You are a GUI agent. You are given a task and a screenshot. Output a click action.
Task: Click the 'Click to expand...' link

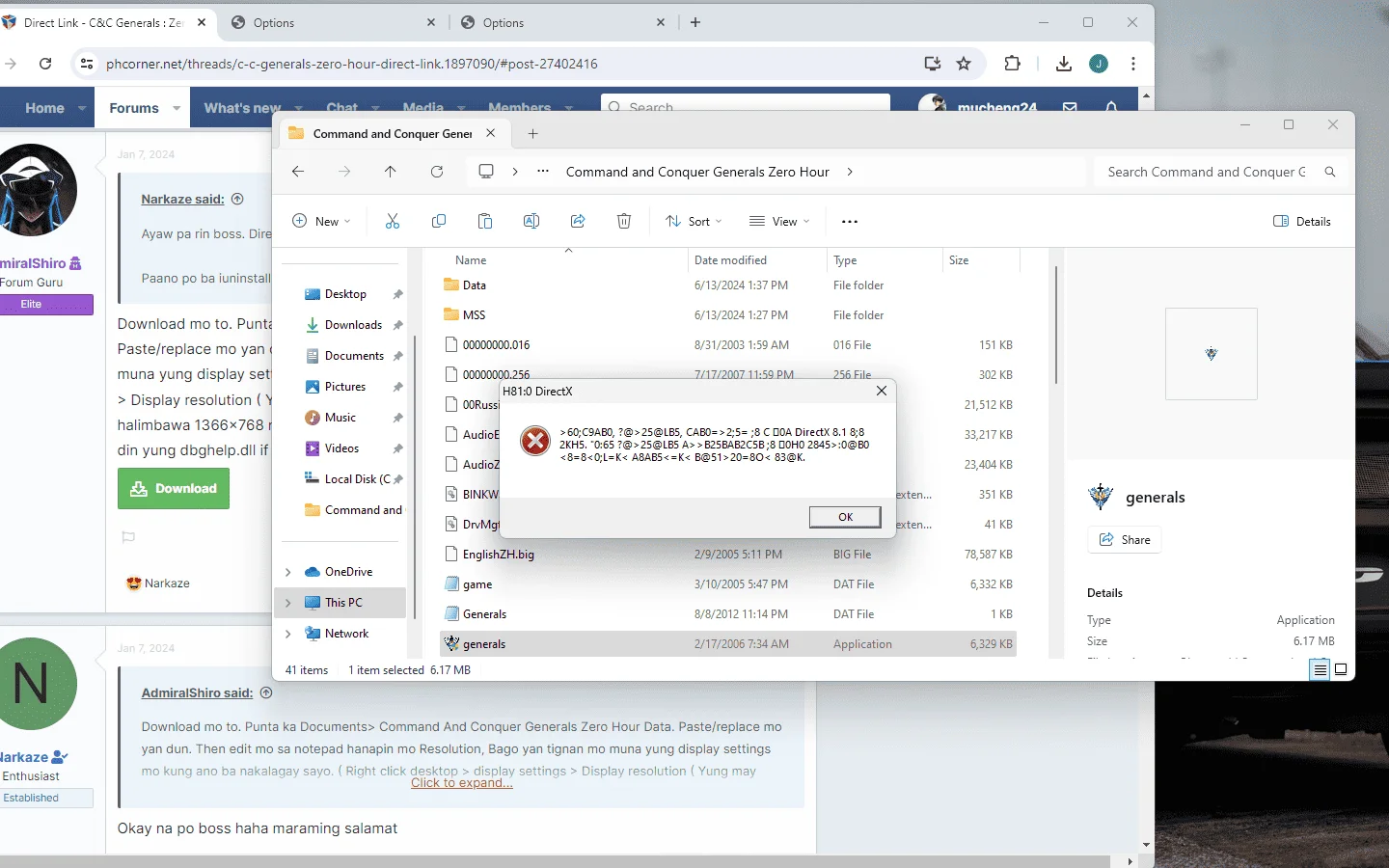point(462,783)
